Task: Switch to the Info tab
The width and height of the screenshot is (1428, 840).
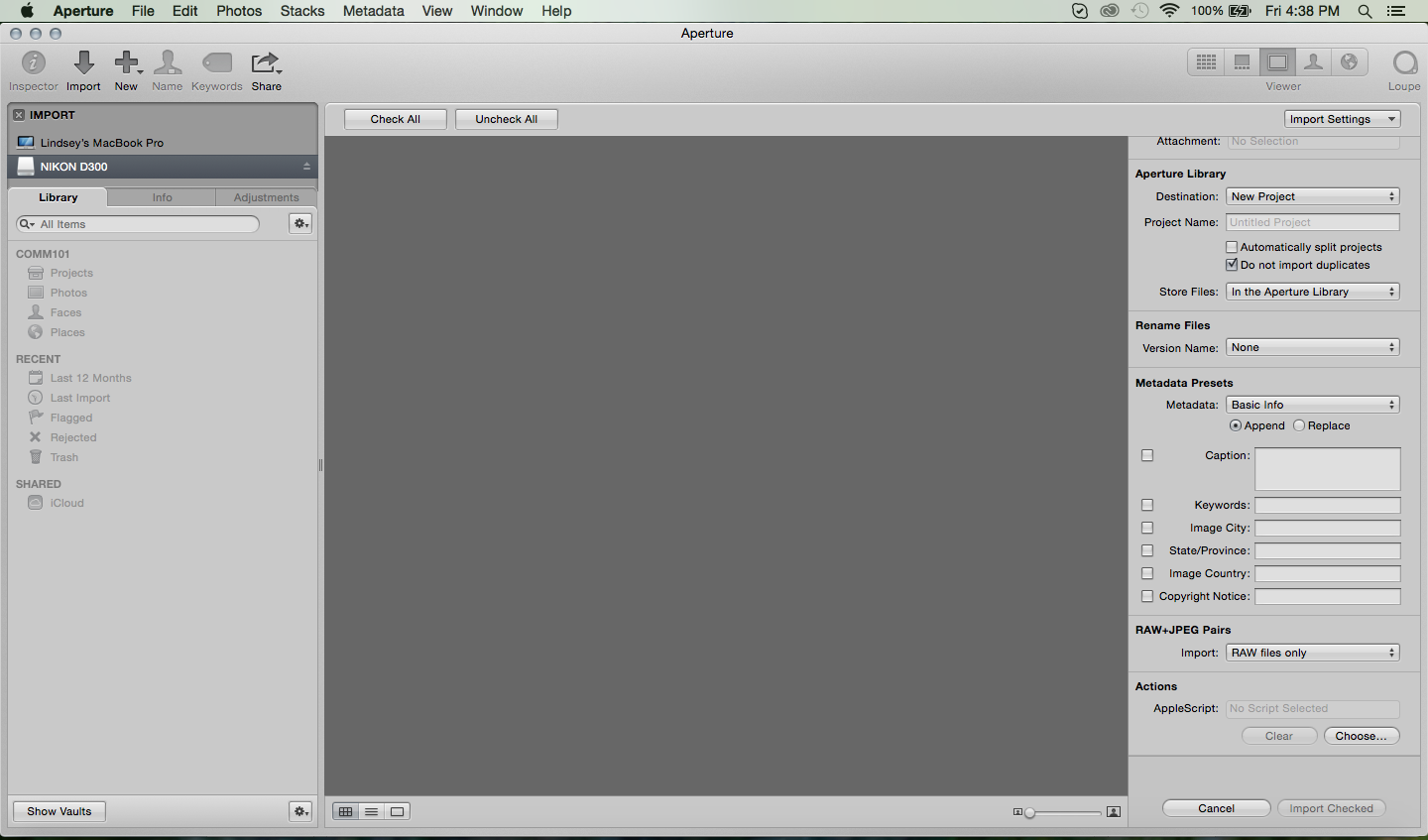Action: coord(162,197)
